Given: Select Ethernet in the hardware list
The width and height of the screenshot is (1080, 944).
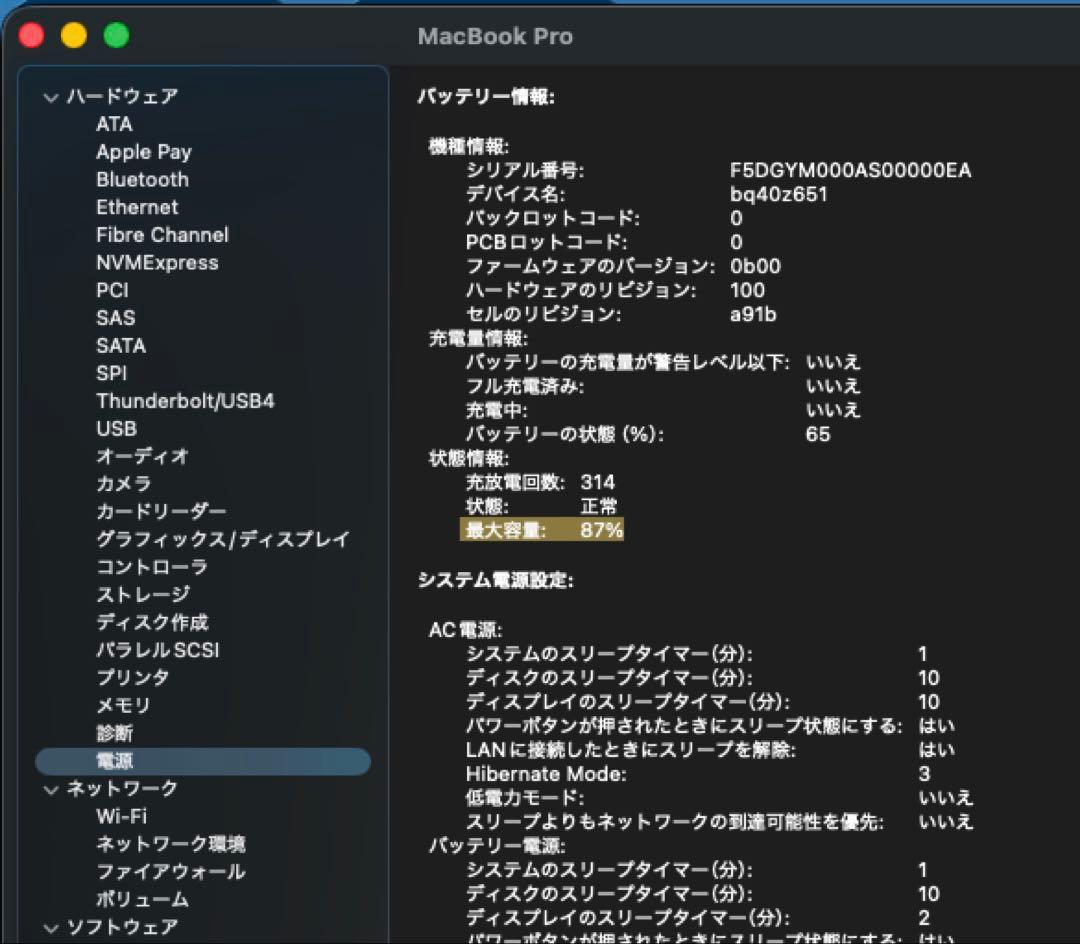Looking at the screenshot, I should coord(137,207).
